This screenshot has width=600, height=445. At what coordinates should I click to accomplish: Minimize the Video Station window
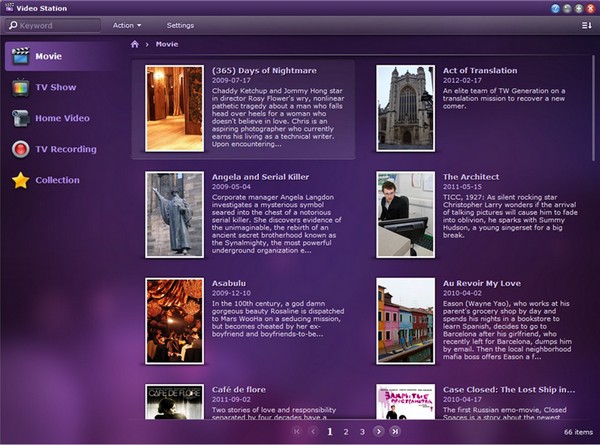click(x=567, y=8)
